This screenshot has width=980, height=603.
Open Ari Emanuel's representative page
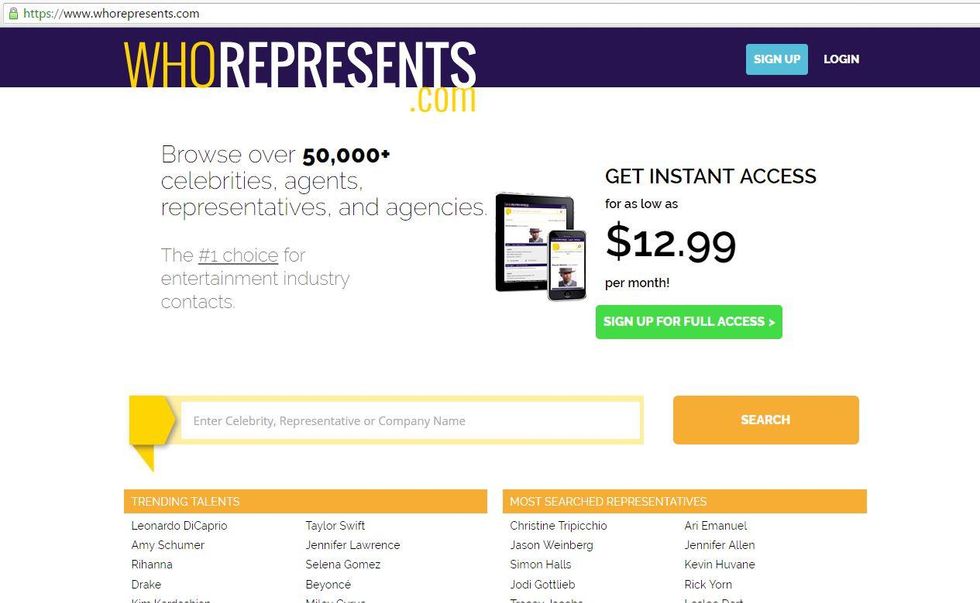(715, 526)
